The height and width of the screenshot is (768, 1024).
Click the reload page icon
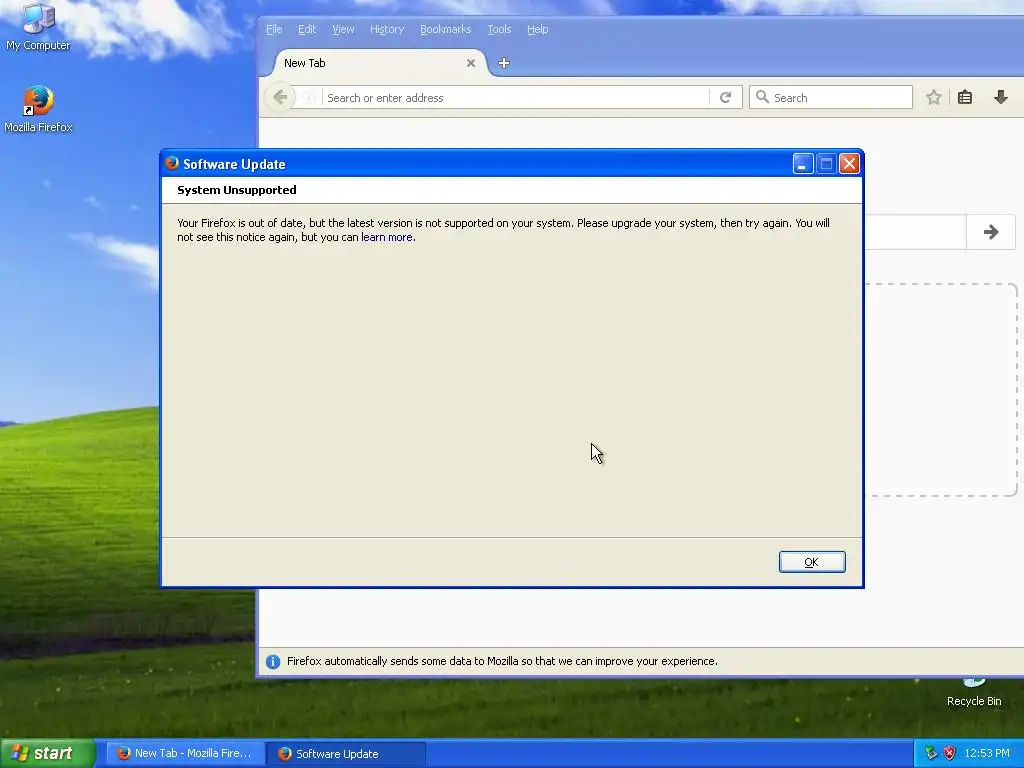(726, 97)
